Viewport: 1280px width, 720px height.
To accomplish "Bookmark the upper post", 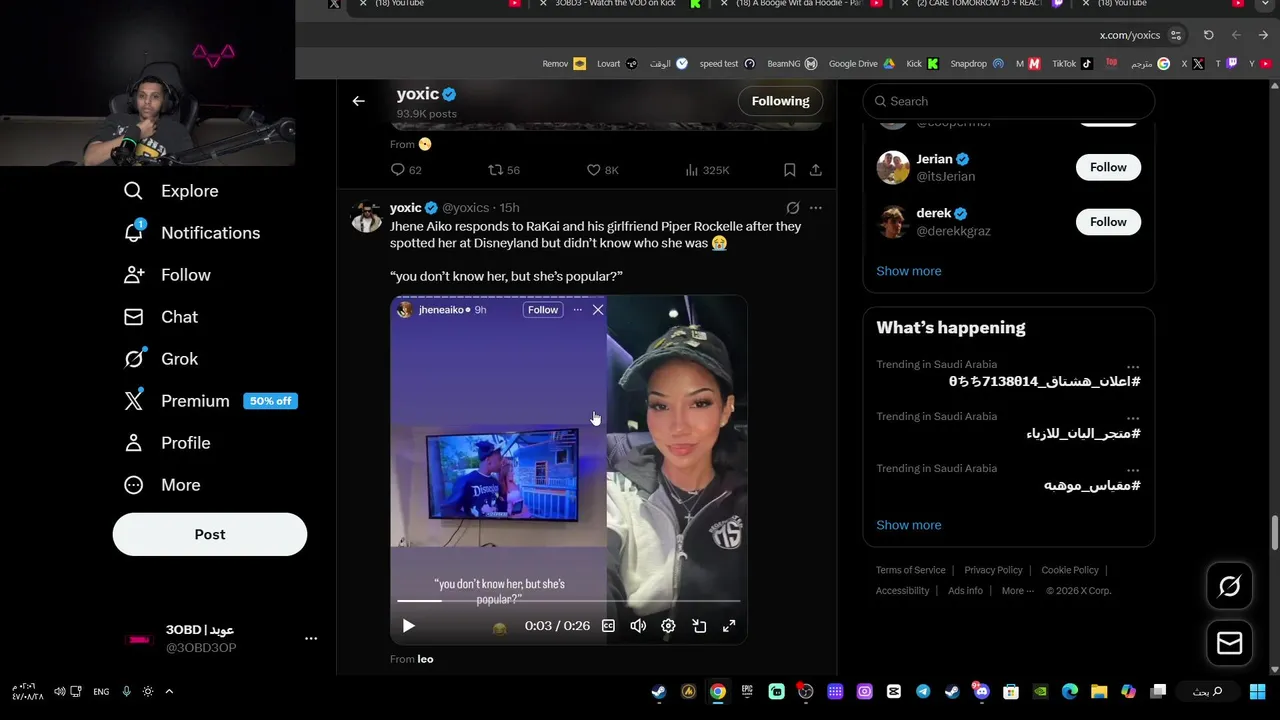I will click(x=789, y=170).
